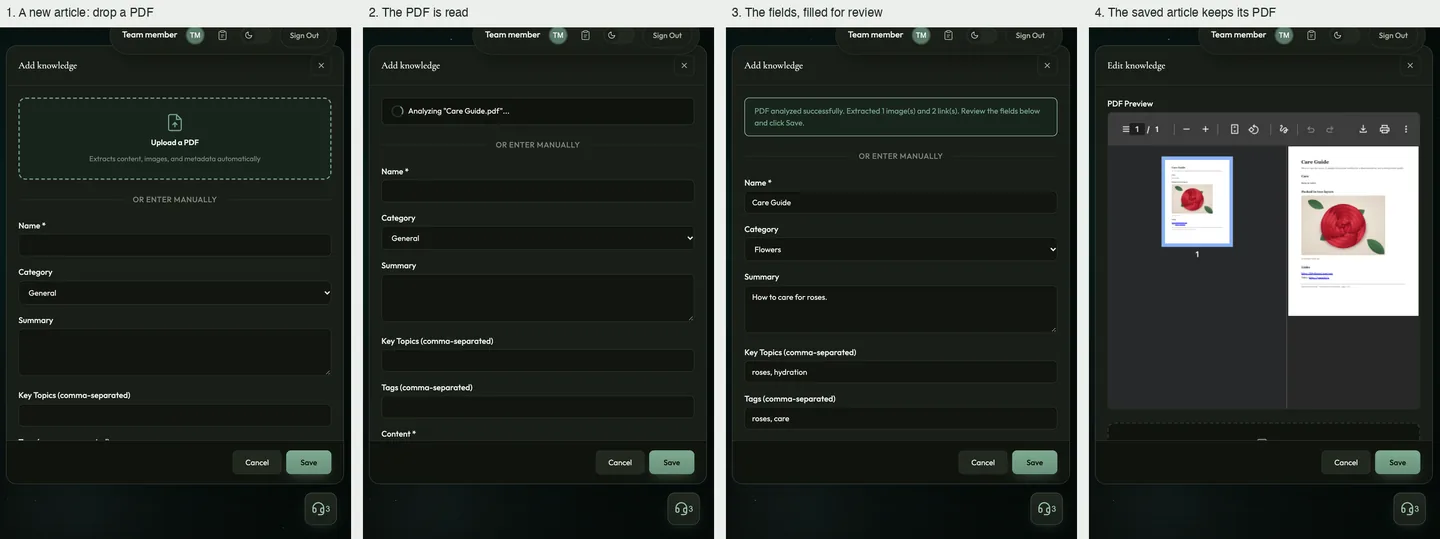
Task: Click the fit to page icon in PDF toolbar
Action: tap(1235, 129)
